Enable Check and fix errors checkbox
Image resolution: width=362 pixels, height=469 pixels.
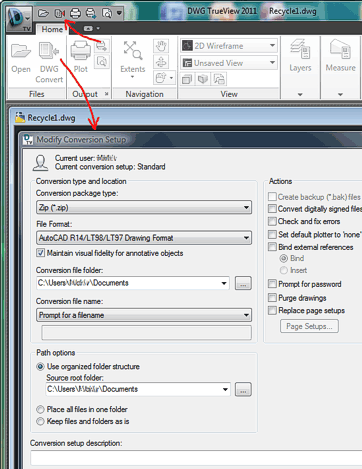(272, 221)
